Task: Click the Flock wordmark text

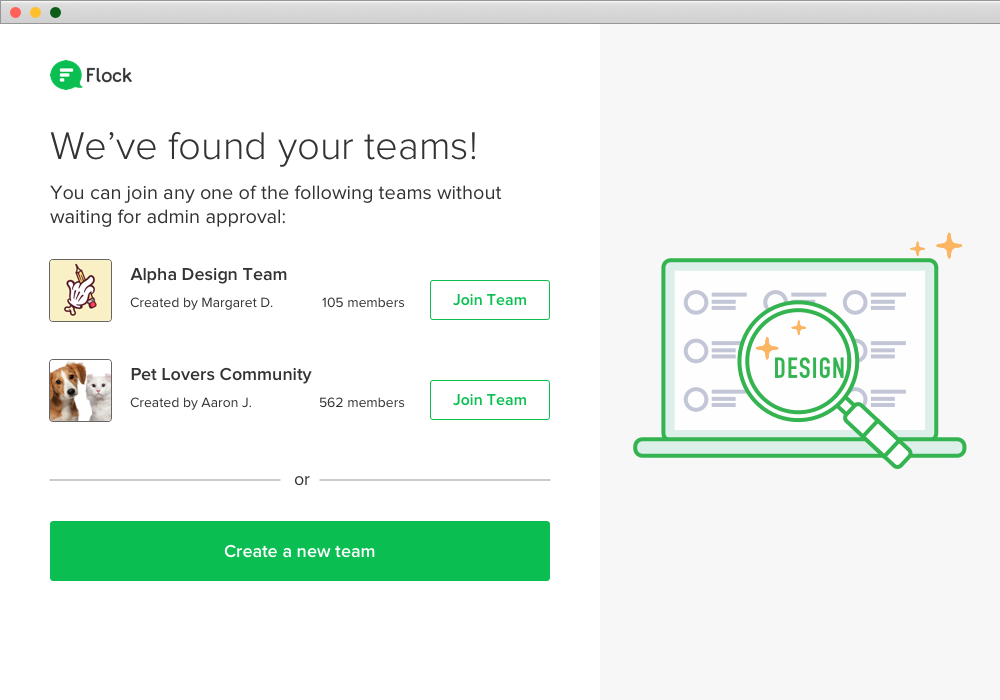Action: point(109,75)
